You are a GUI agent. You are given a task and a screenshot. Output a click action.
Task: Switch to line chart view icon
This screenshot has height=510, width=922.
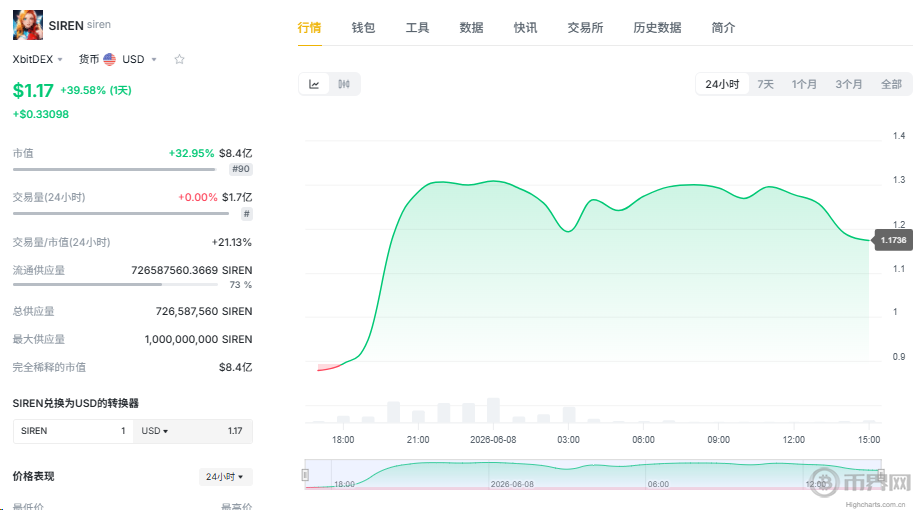(314, 84)
